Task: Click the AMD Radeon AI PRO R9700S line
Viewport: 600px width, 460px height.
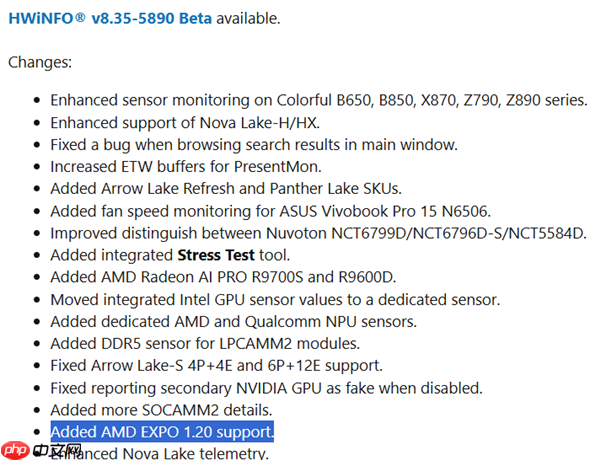Action: point(222,276)
